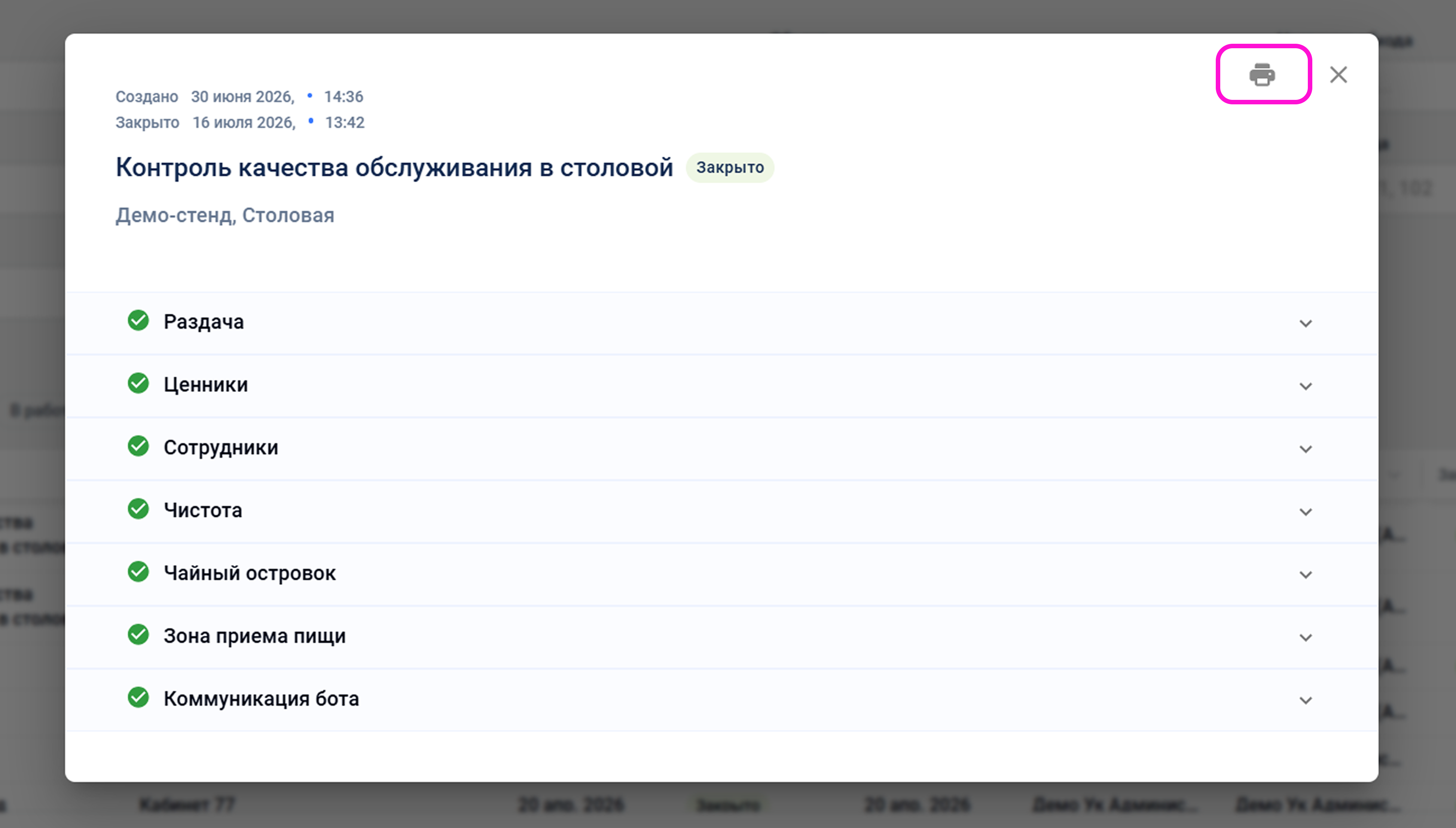
Task: Open the Ценники row label
Action: (x=206, y=385)
